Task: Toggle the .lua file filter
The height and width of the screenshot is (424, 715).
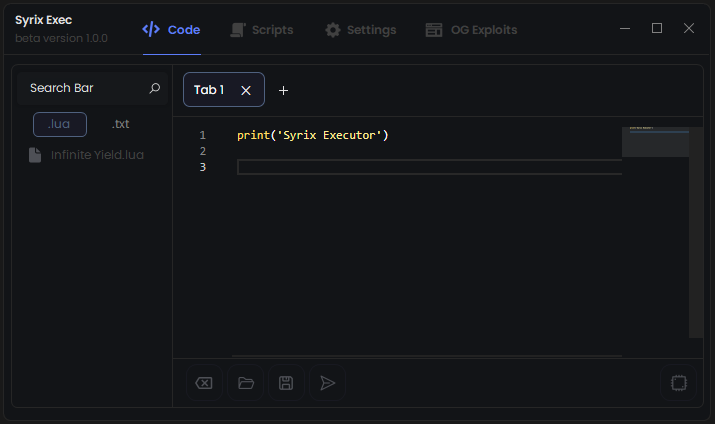Action: (x=60, y=124)
